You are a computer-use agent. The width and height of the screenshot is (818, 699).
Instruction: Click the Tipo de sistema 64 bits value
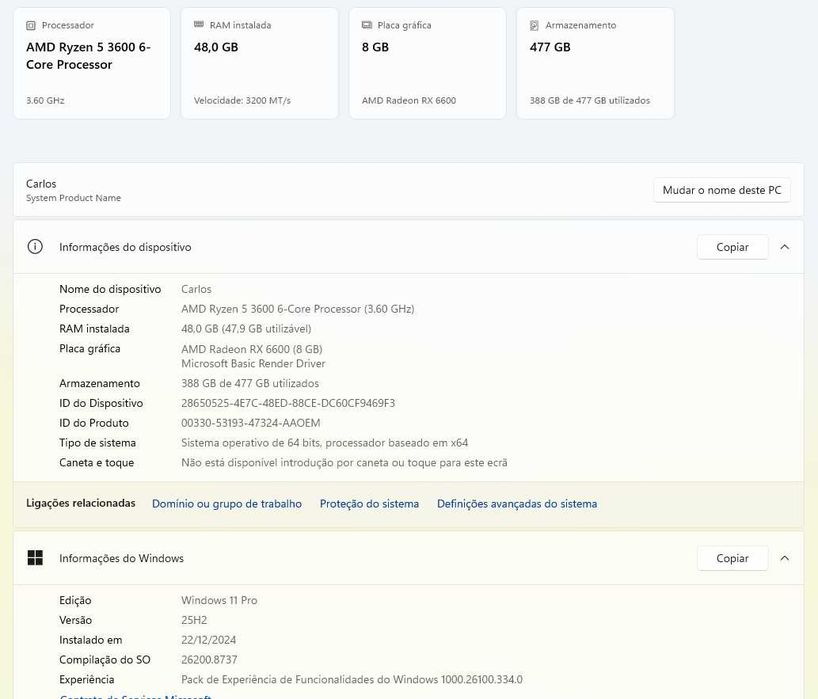pos(324,443)
